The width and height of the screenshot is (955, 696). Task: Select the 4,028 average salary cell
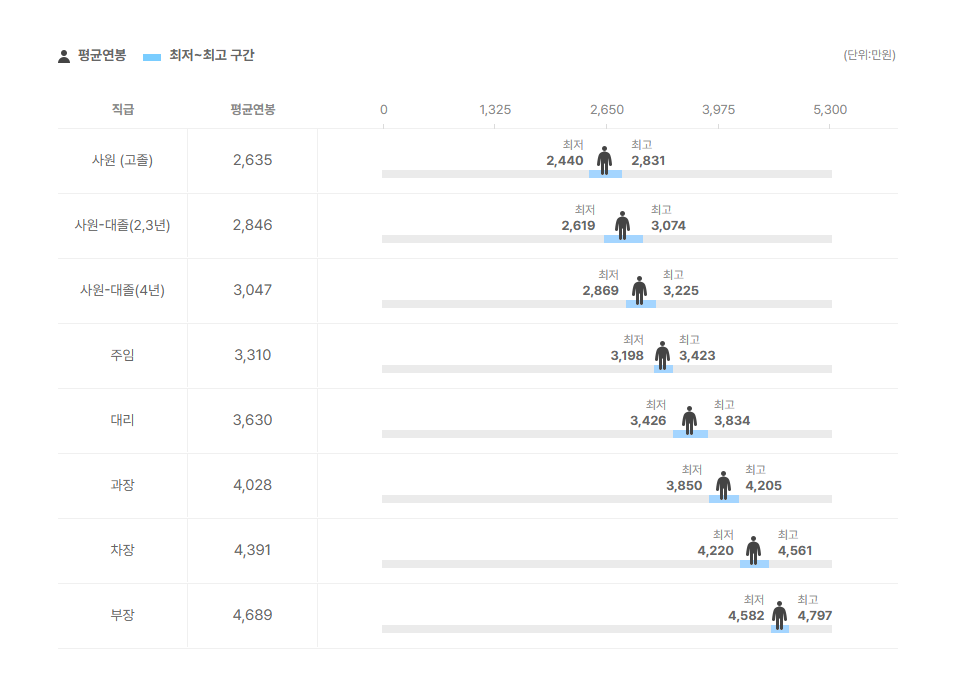pyautogui.click(x=252, y=485)
